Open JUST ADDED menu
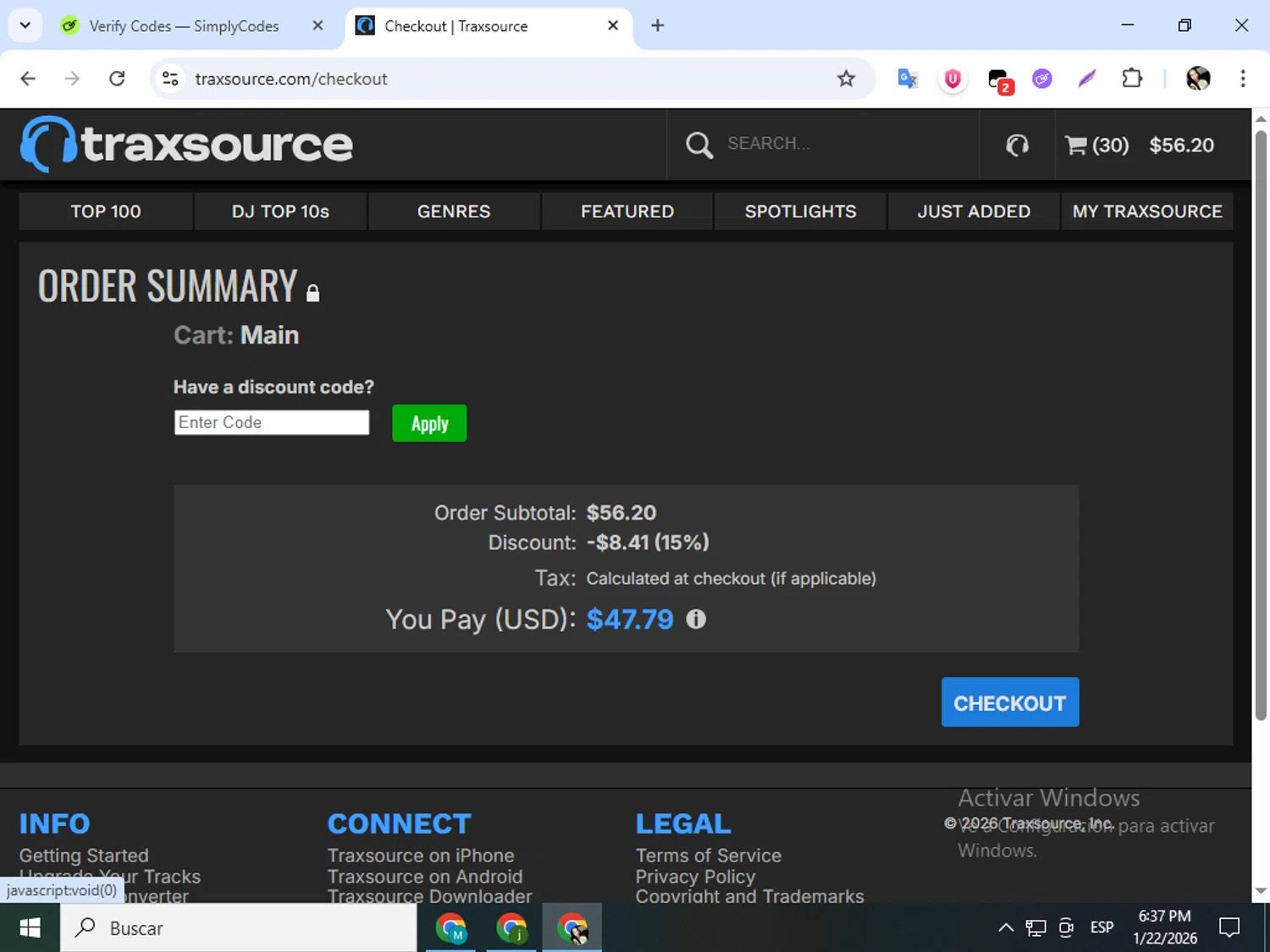This screenshot has width=1270, height=952. tap(974, 212)
